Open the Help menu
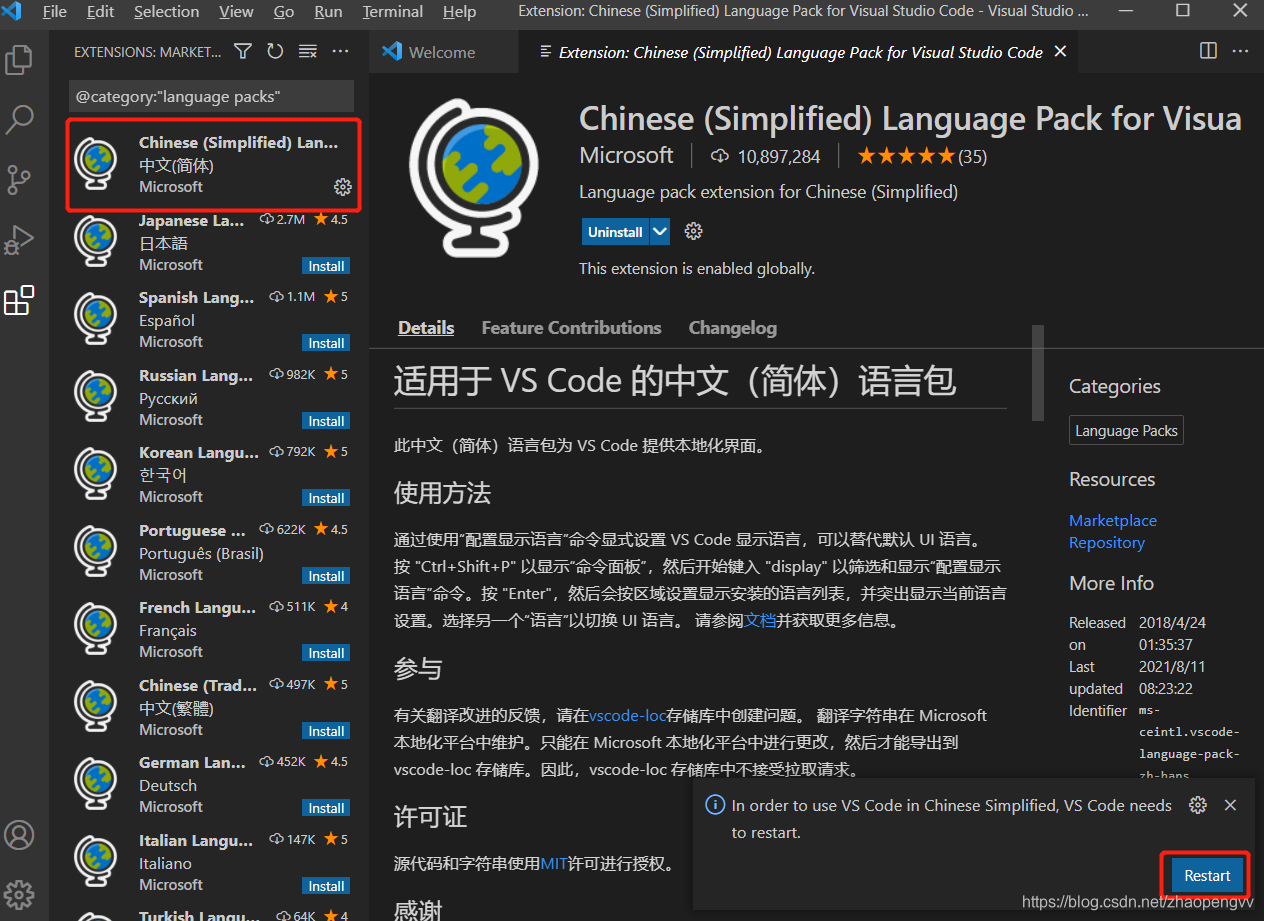This screenshot has height=921, width=1264. (x=459, y=11)
